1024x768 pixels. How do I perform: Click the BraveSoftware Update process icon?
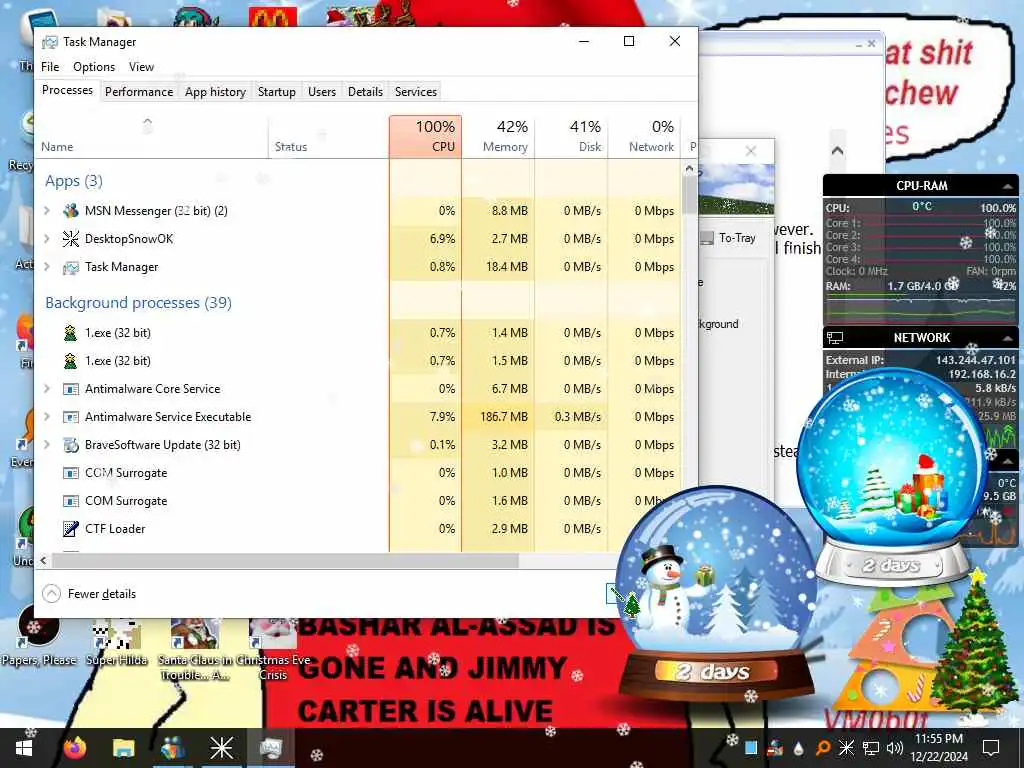point(71,445)
